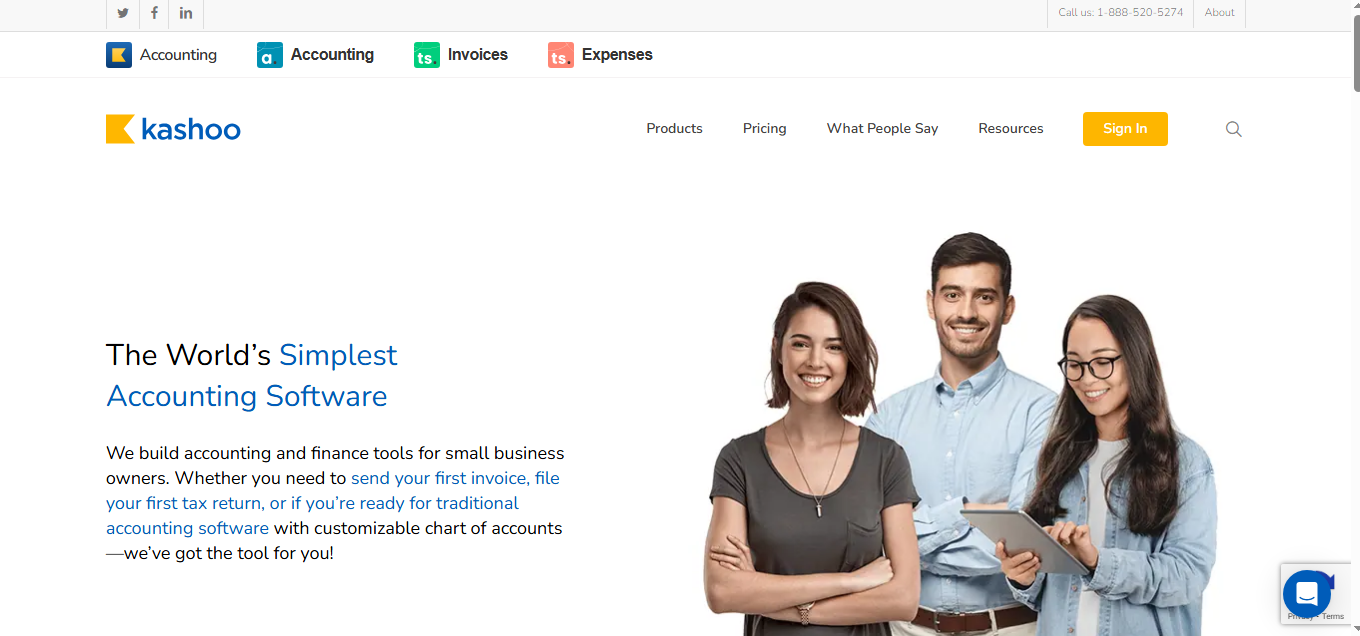
Task: Expand the Resources menu
Action: [x=1011, y=129]
